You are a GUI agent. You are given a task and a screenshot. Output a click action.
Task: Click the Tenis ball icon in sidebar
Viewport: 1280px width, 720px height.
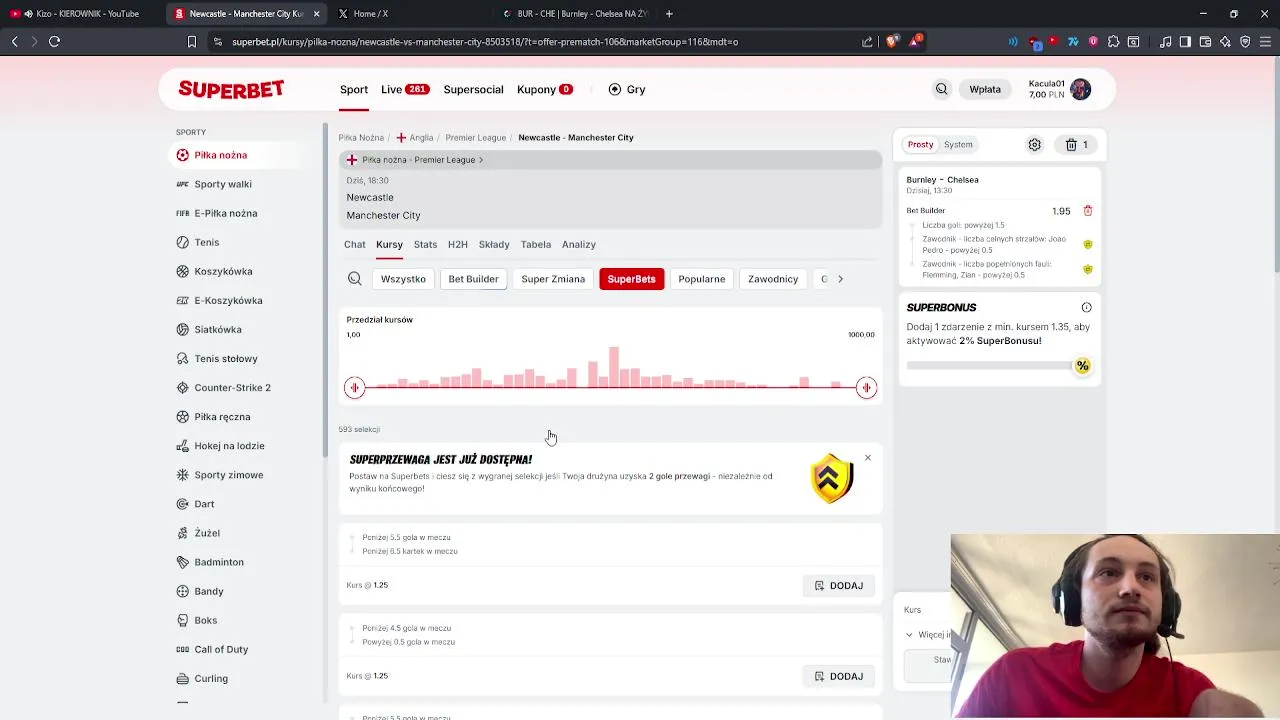coord(183,242)
